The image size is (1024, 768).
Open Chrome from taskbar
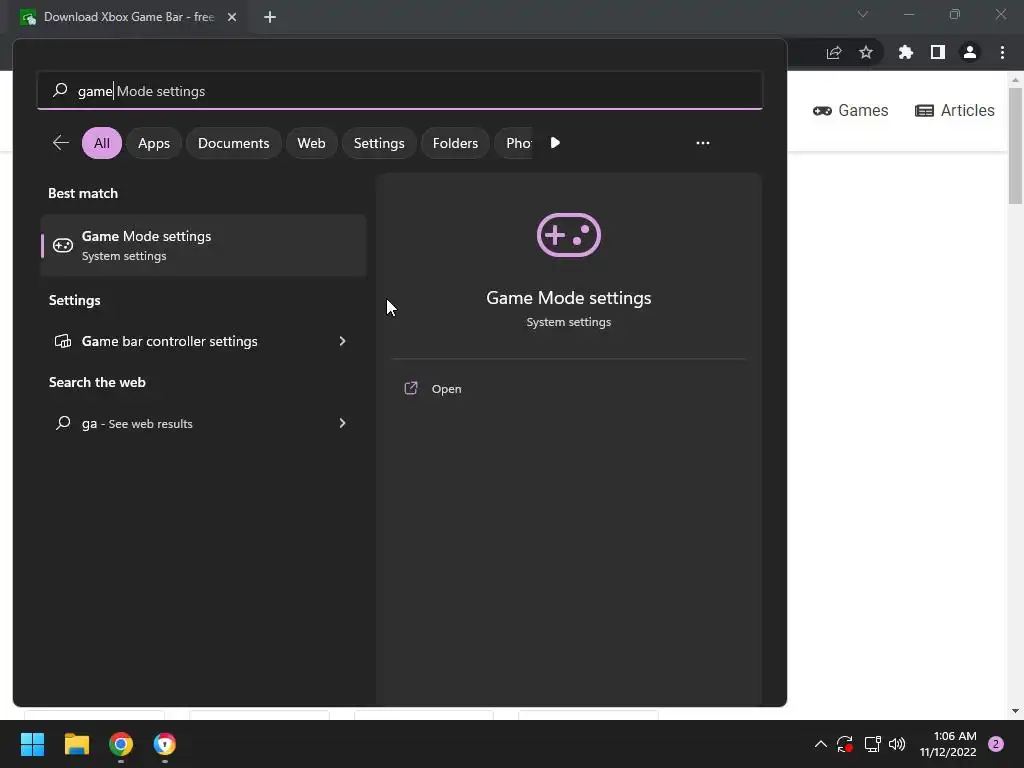click(121, 744)
